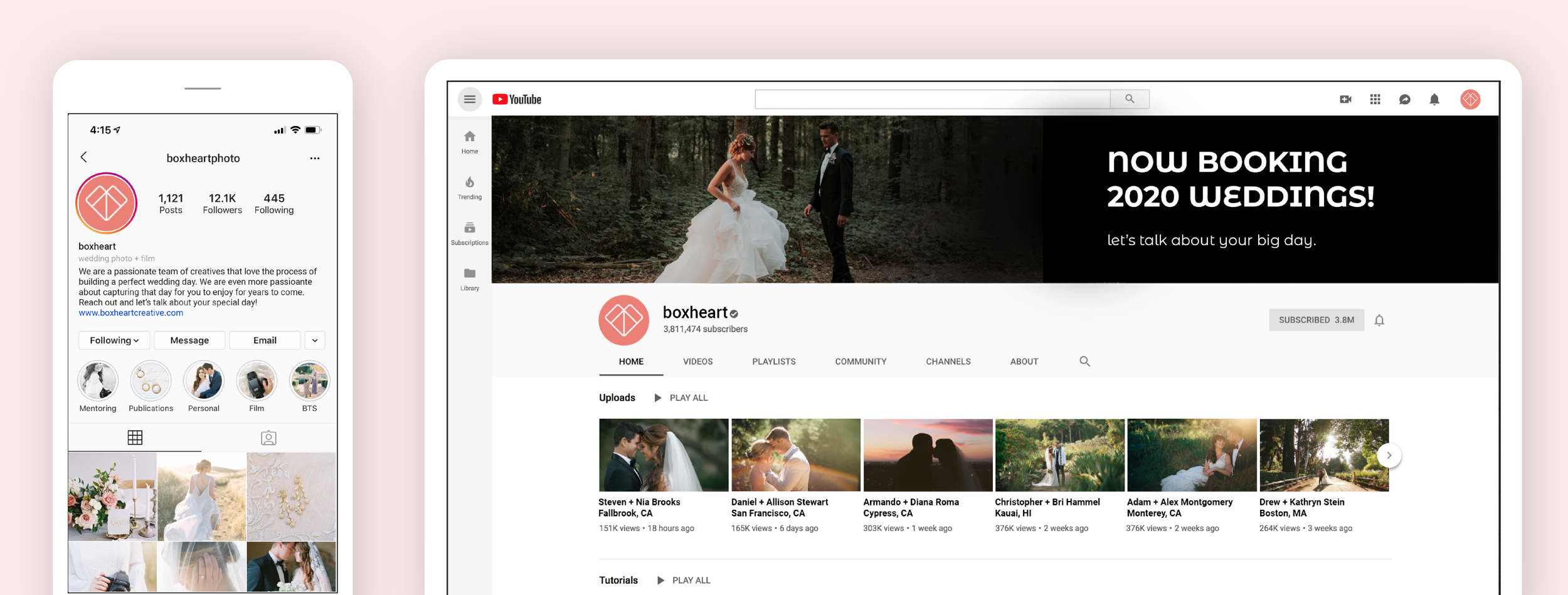The height and width of the screenshot is (595, 1568).
Task: Click the boxheartphoto profile picture
Action: coord(107,203)
